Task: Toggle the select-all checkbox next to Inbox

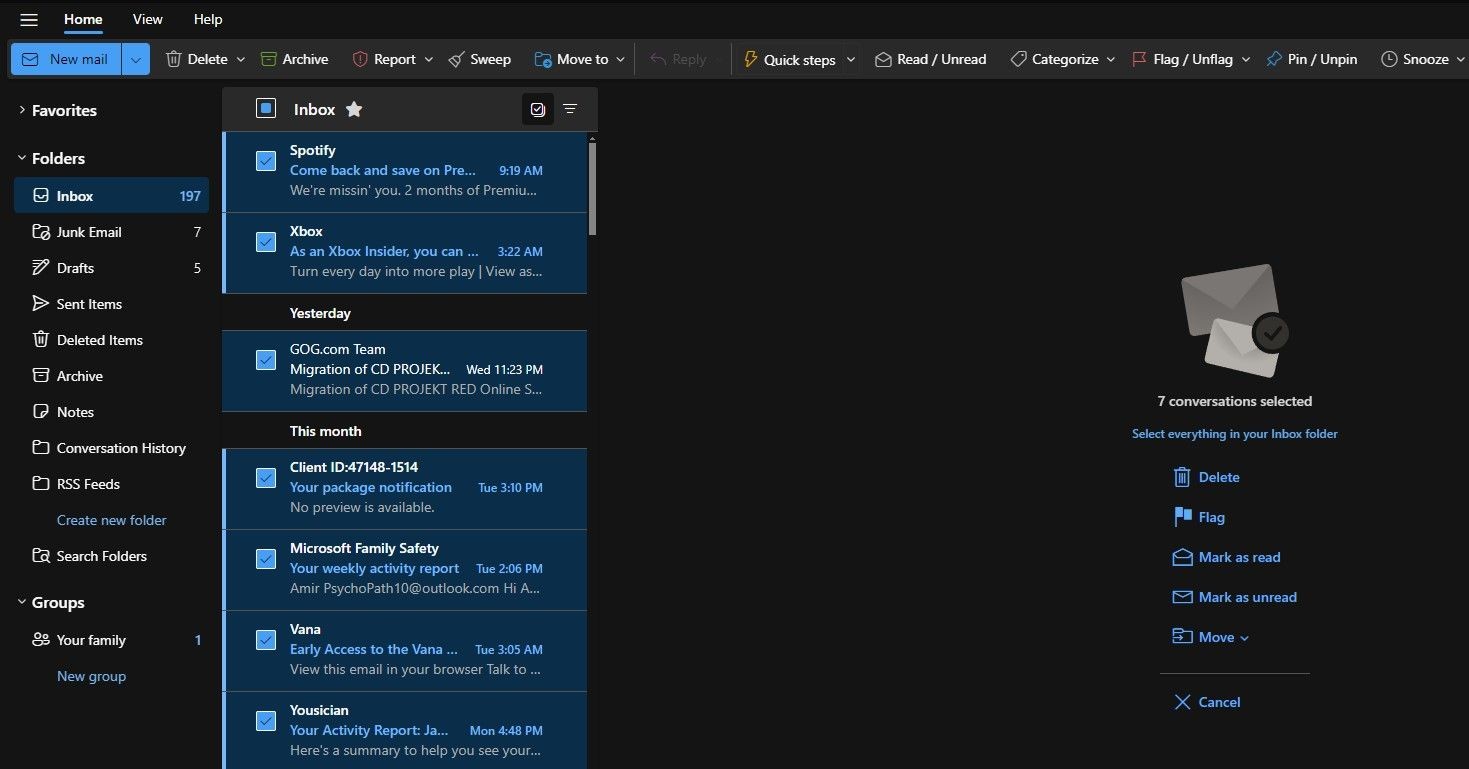Action: [266, 108]
